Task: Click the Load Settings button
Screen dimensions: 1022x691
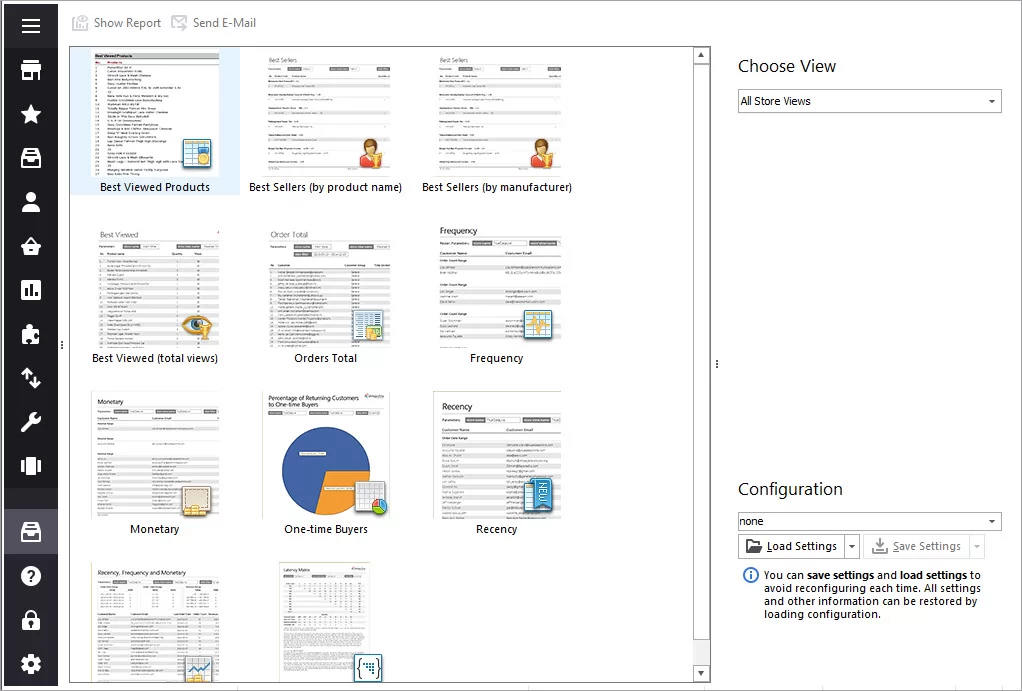Action: coord(791,546)
